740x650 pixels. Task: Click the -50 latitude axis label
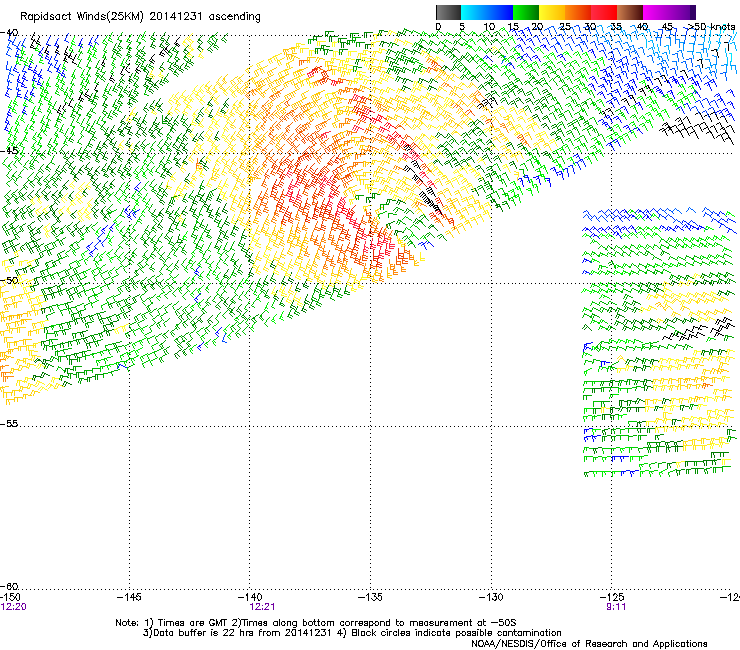pos(9,280)
